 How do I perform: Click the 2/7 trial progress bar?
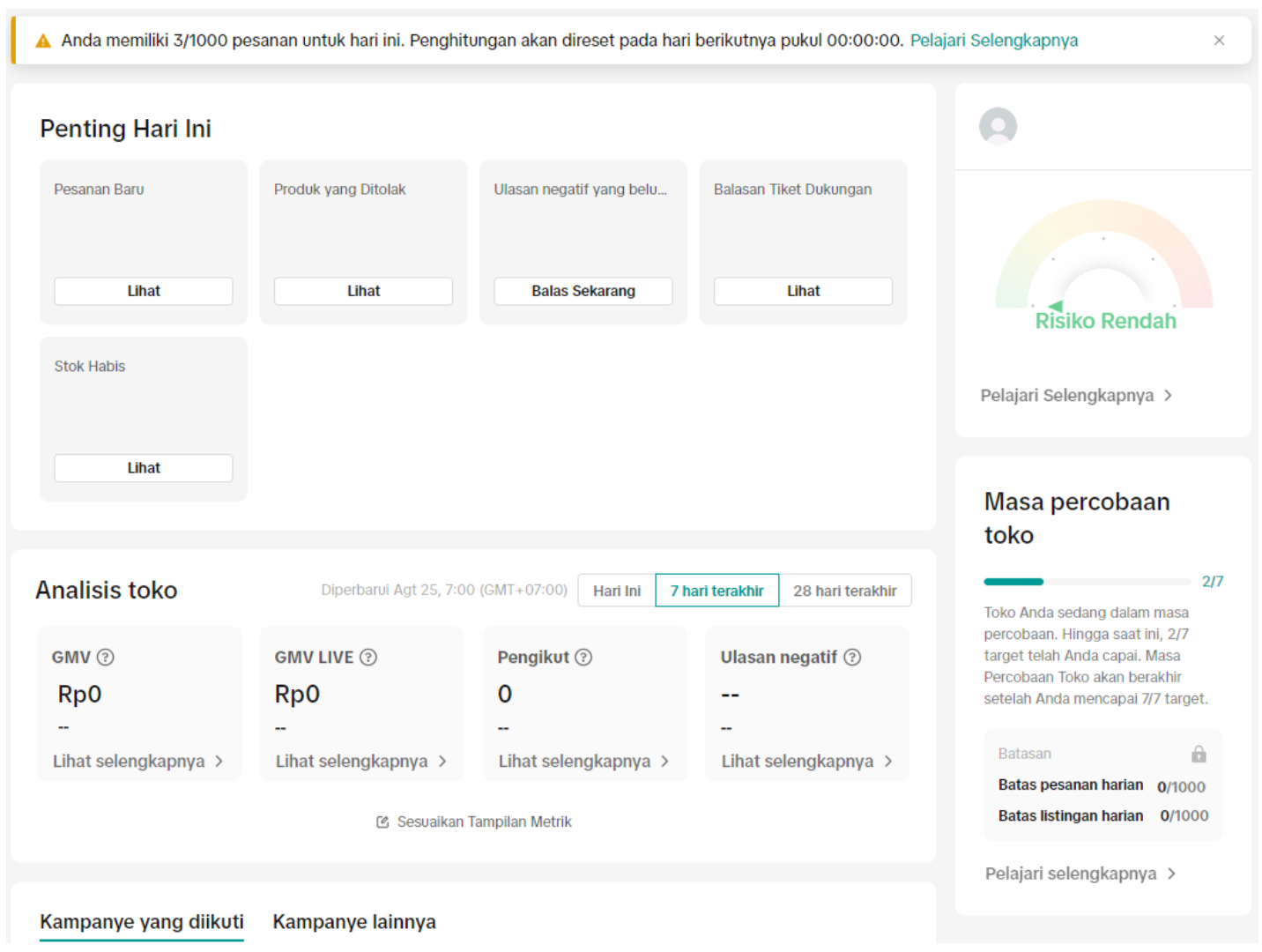click(x=1087, y=582)
